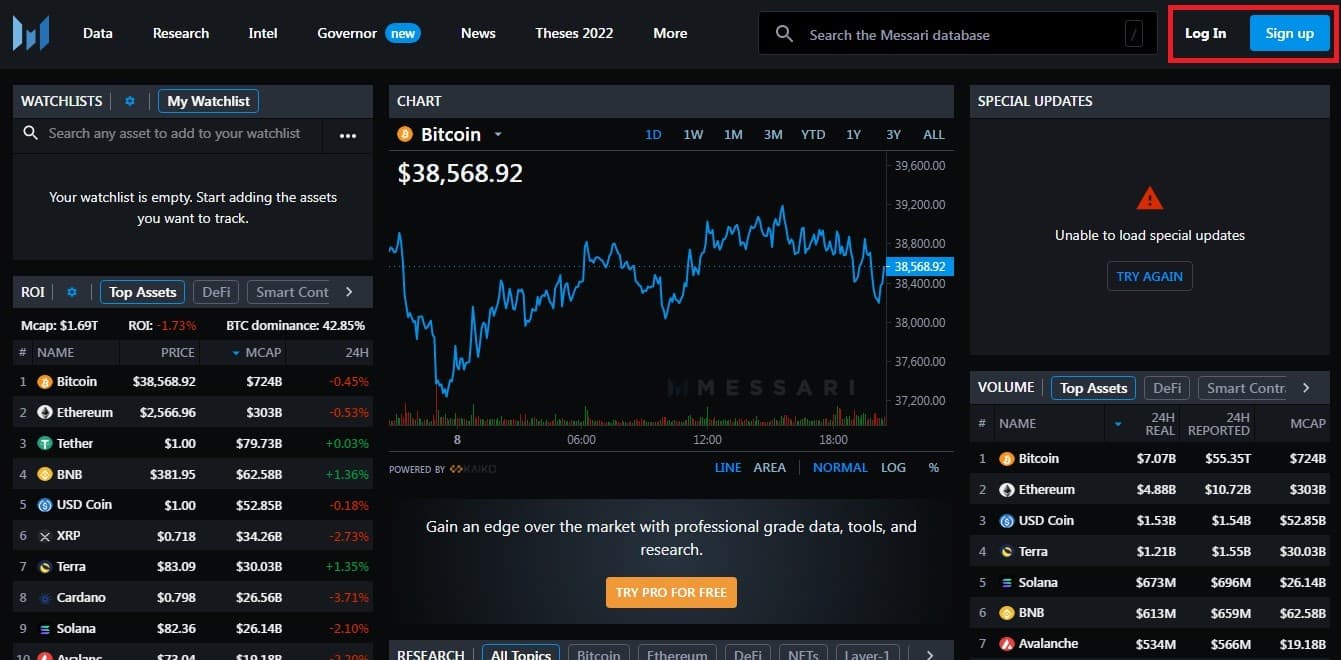Click TRY PRO FOR FREE button
The width and height of the screenshot is (1341, 660).
(671, 592)
